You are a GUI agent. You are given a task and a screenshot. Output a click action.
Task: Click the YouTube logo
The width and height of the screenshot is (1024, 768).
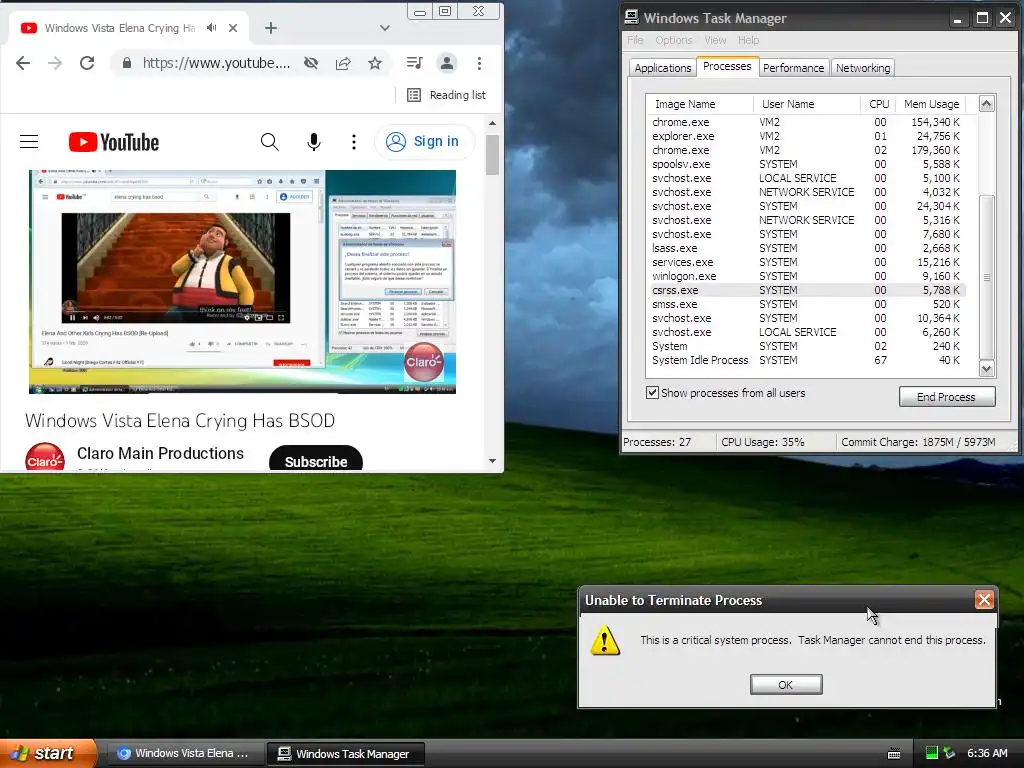(x=114, y=142)
